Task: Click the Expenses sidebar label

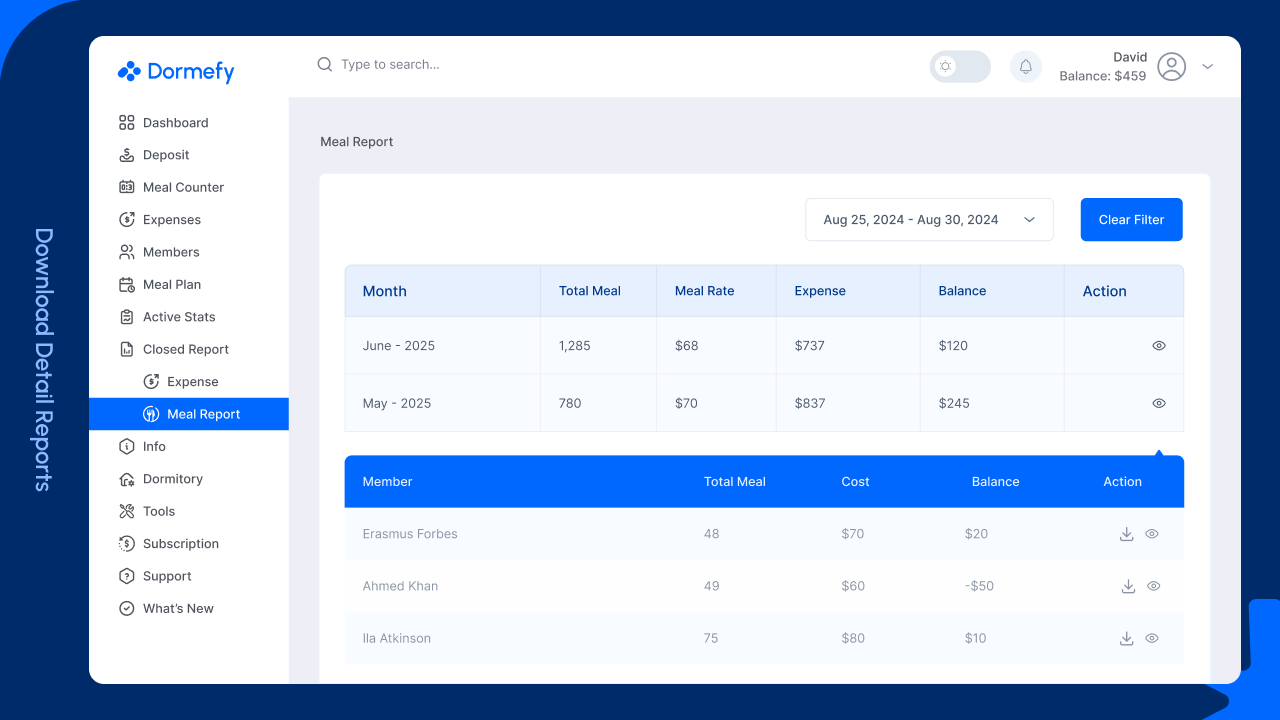Action: [x=172, y=220]
